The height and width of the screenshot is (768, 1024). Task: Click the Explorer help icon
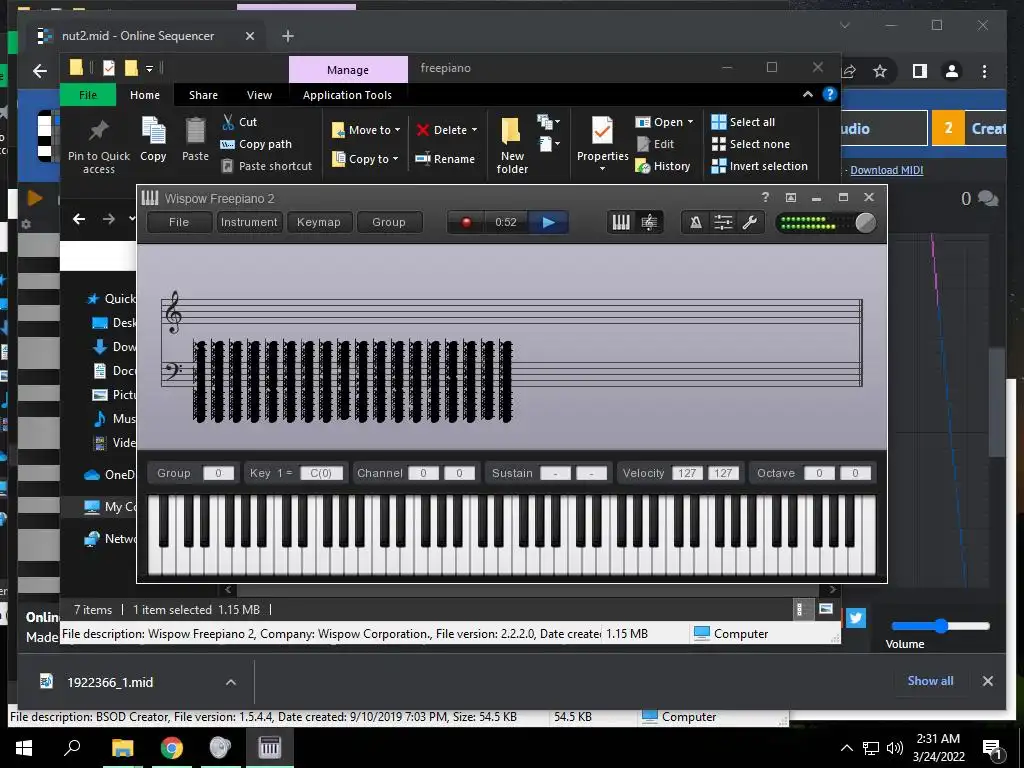pyautogui.click(x=829, y=95)
